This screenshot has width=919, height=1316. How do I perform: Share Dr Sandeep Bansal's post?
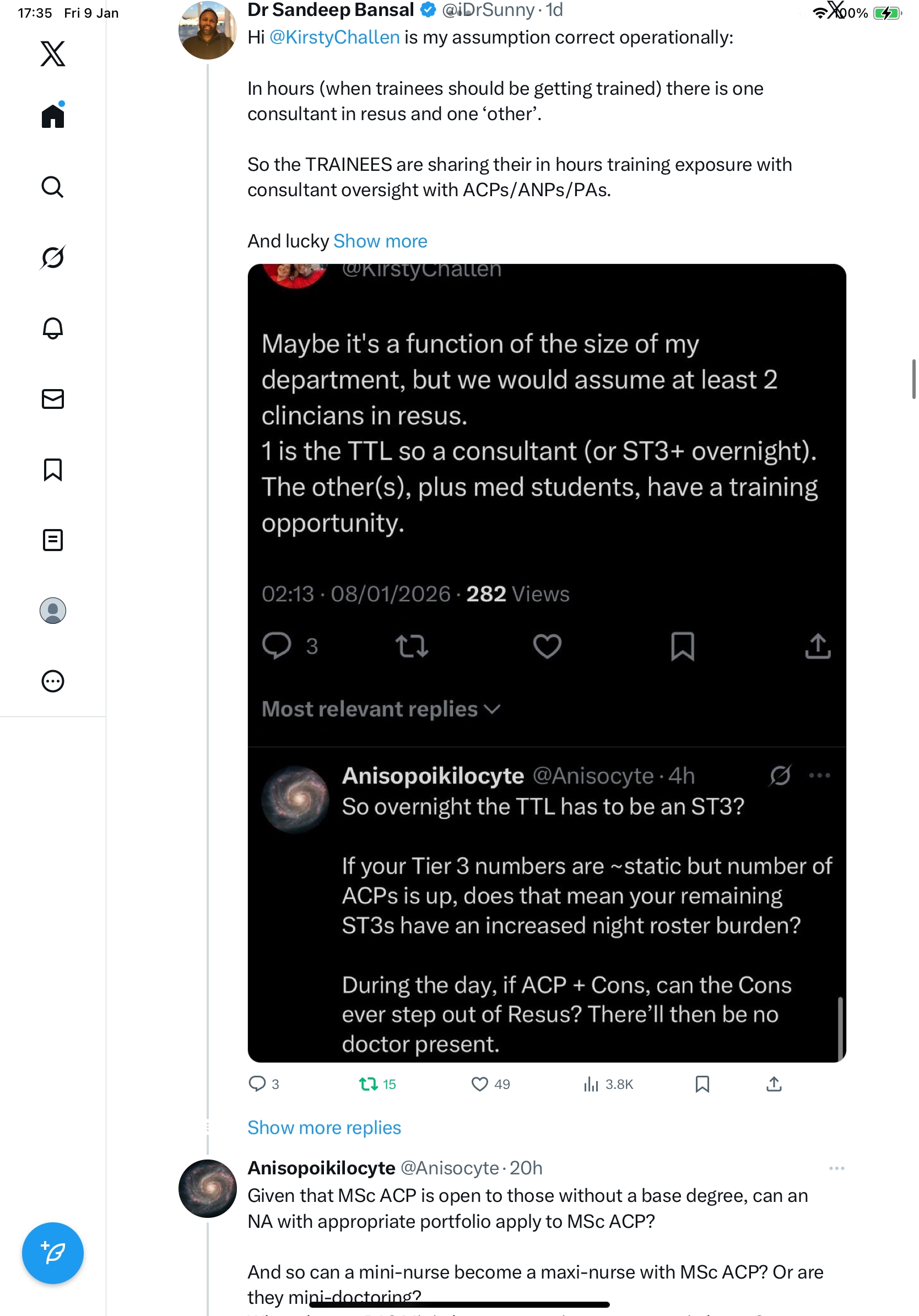[774, 1084]
